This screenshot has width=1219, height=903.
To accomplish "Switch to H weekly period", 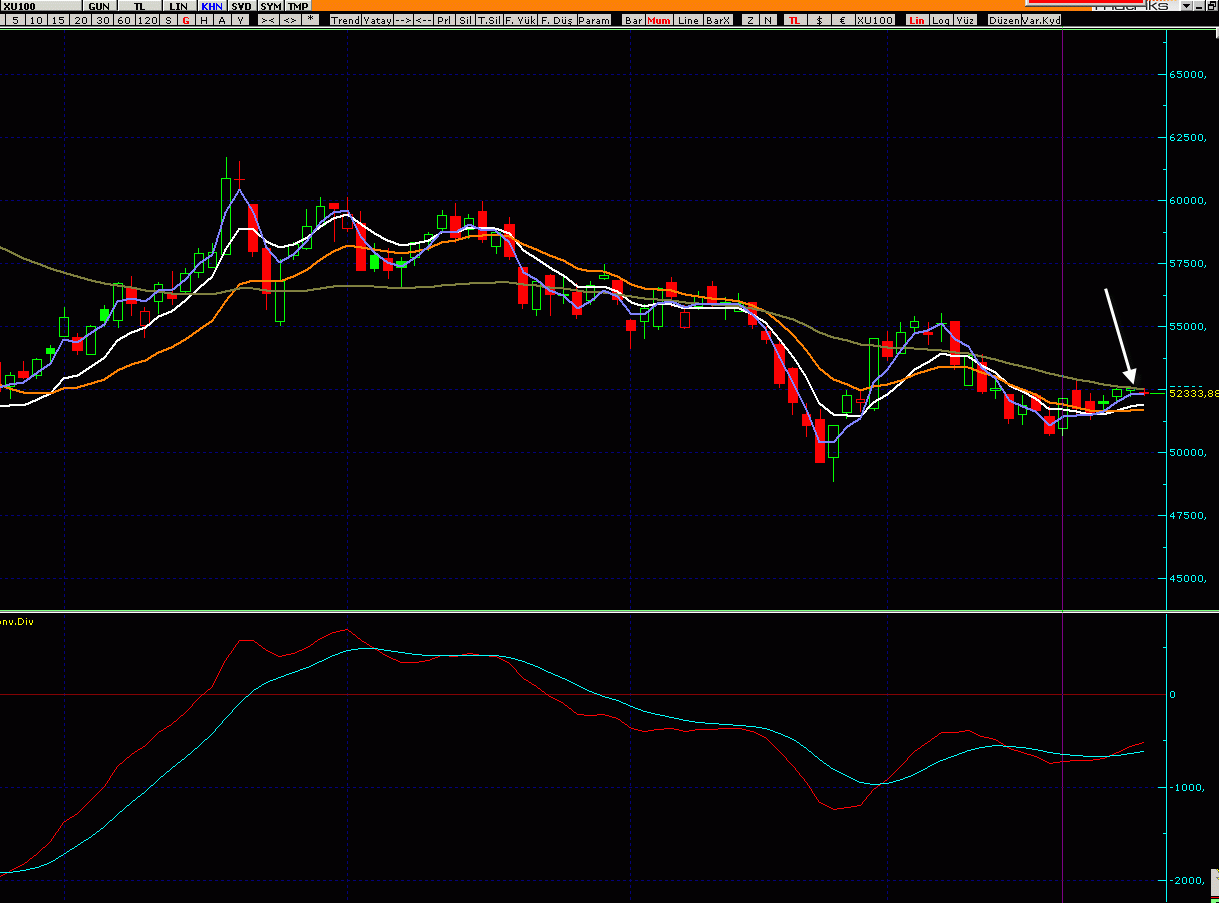I will click(204, 20).
